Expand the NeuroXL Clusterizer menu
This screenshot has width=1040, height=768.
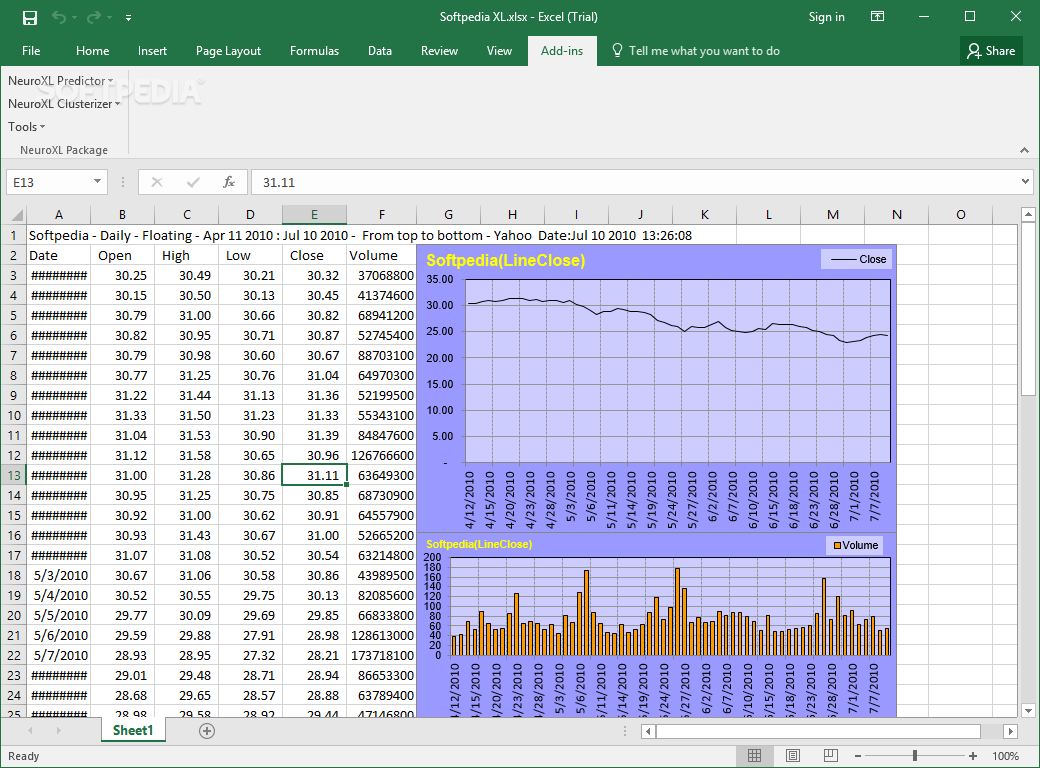[64, 103]
